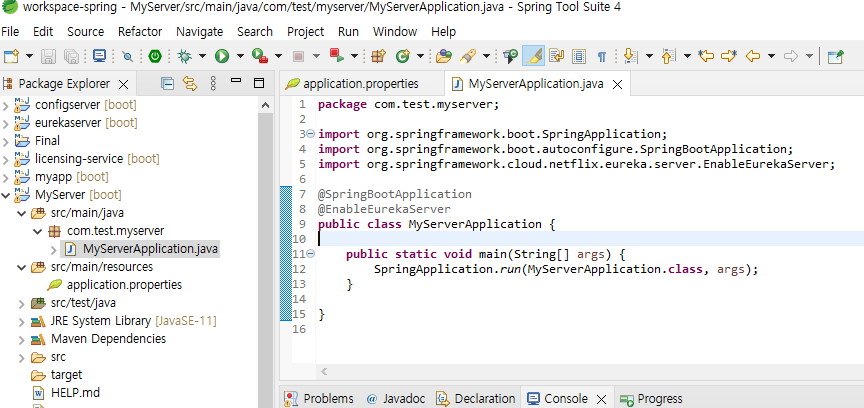
Task: Open Package Explorer View Menu dots
Action: coord(214,84)
